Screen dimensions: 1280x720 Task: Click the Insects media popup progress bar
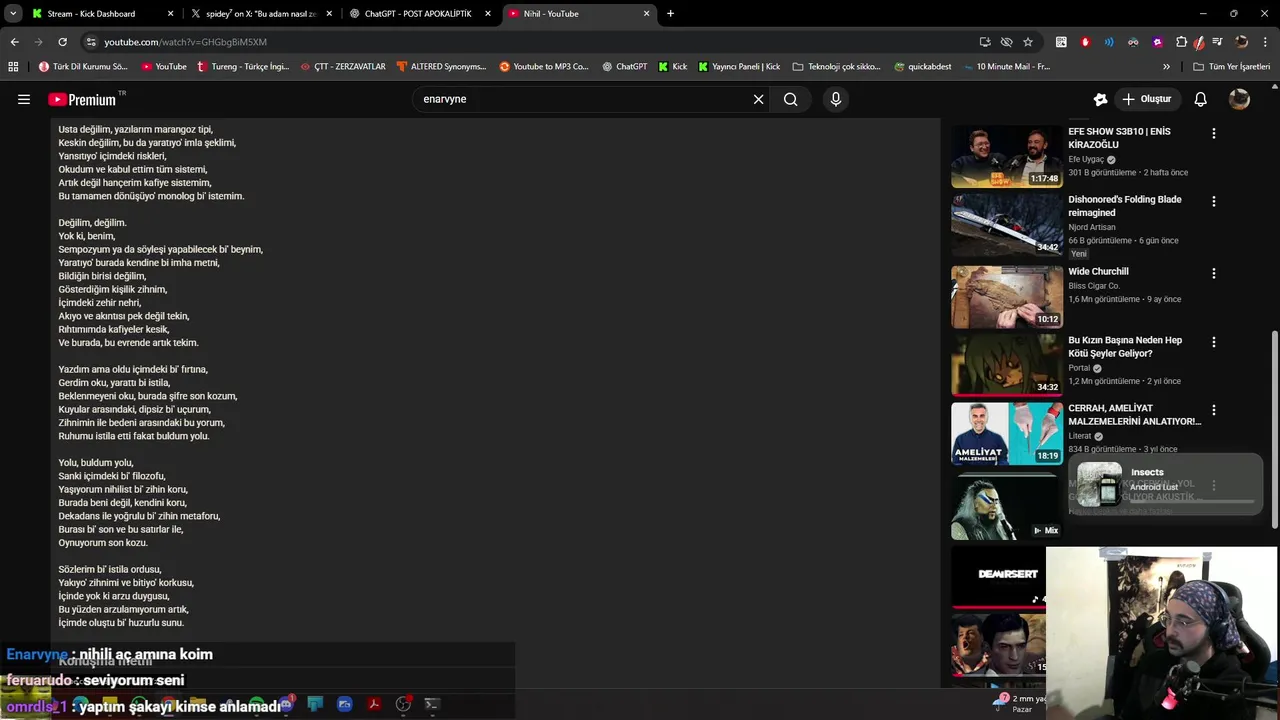(x=1190, y=501)
